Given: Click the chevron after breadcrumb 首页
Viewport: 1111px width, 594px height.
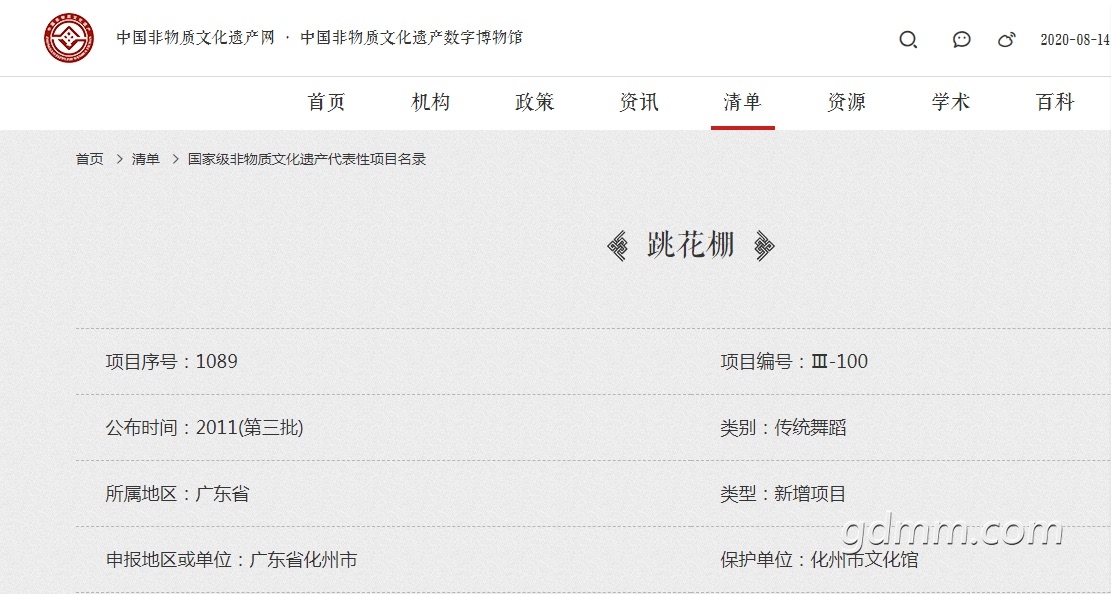Looking at the screenshot, I should pos(118,159).
